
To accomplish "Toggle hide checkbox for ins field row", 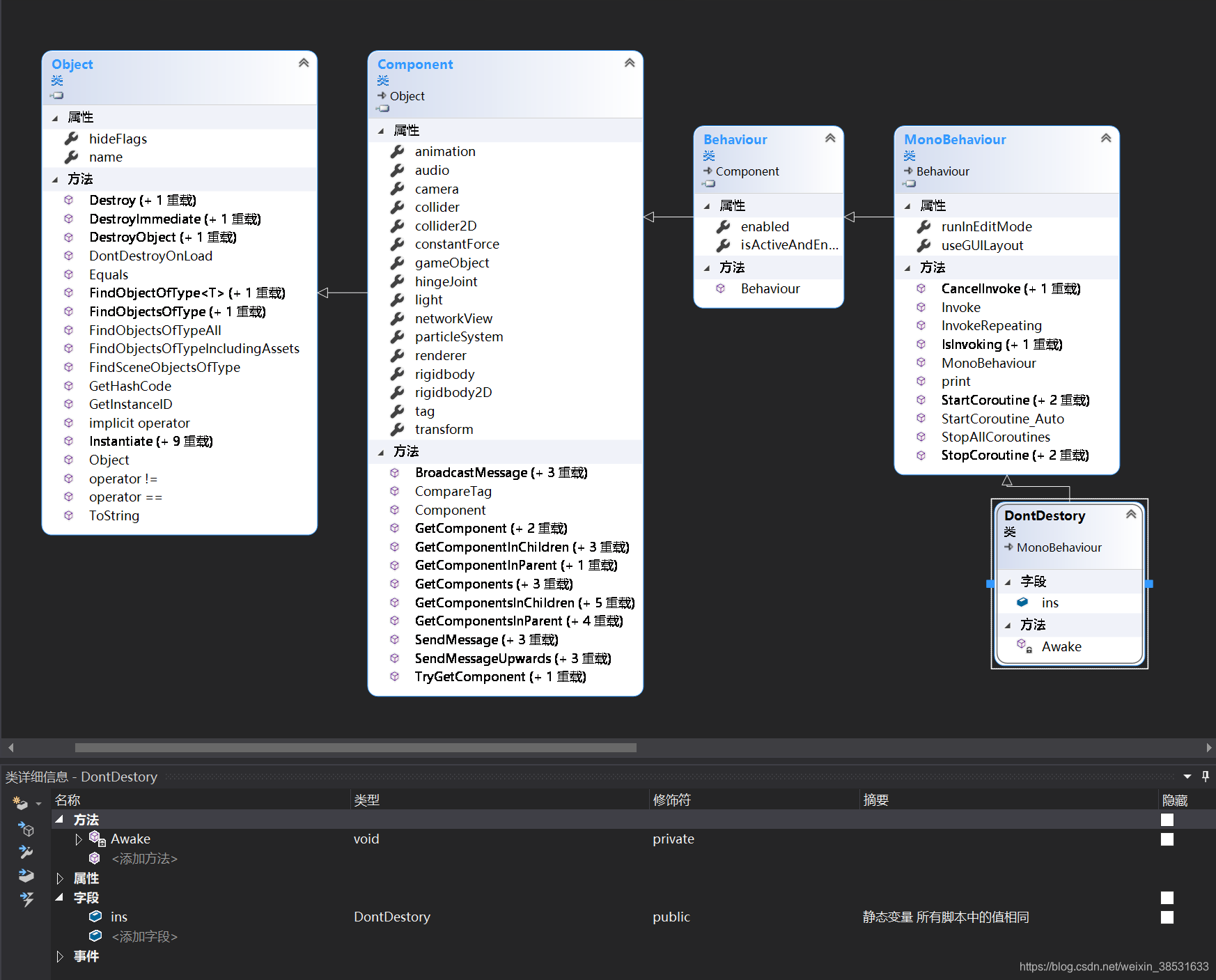I will coord(1167,917).
